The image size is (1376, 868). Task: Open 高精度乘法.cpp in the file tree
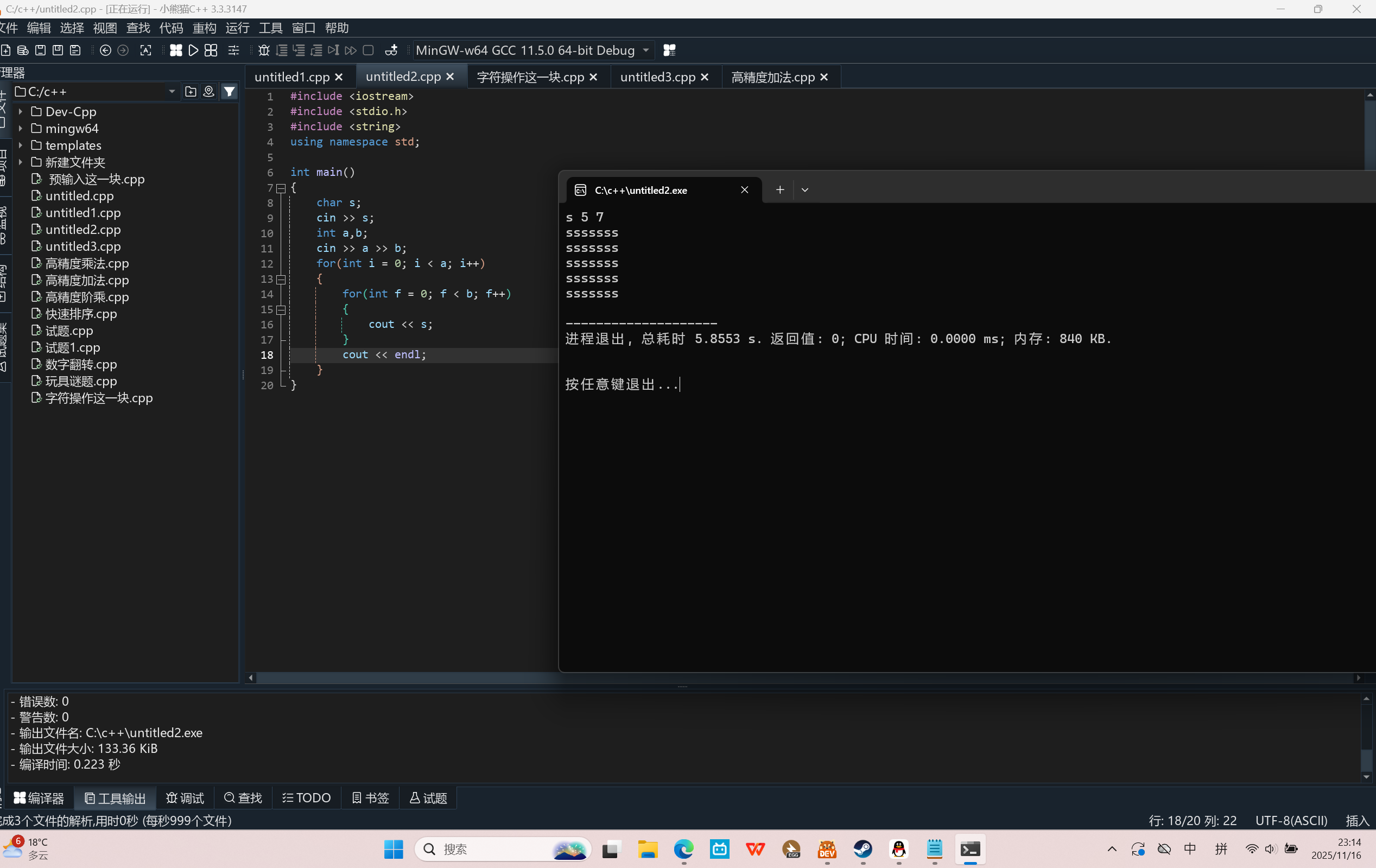point(87,263)
